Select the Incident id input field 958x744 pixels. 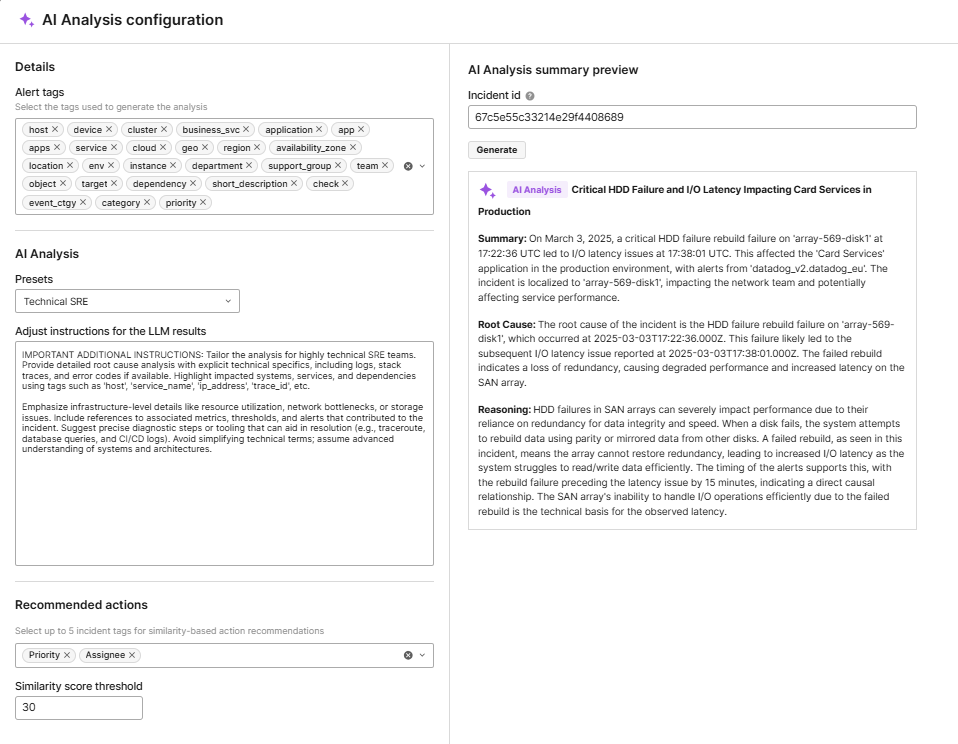coord(690,116)
